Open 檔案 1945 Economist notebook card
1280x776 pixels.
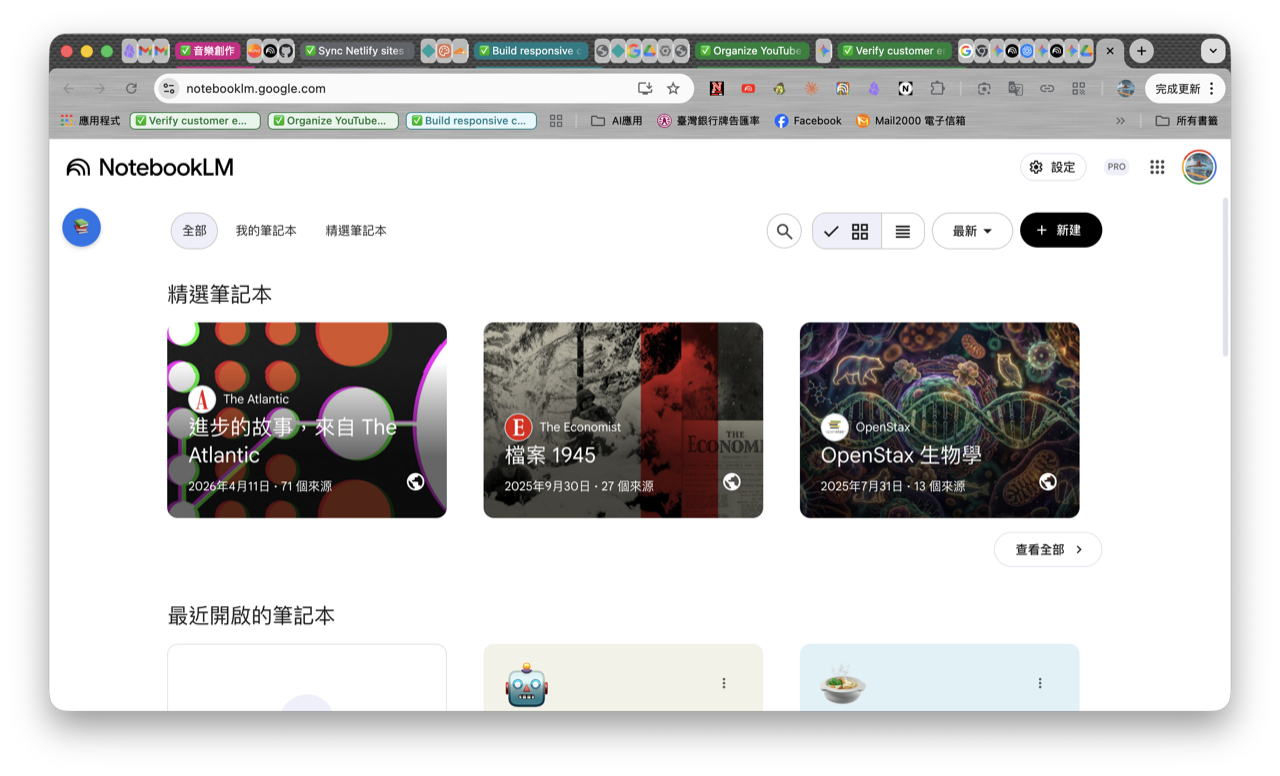[623, 420]
